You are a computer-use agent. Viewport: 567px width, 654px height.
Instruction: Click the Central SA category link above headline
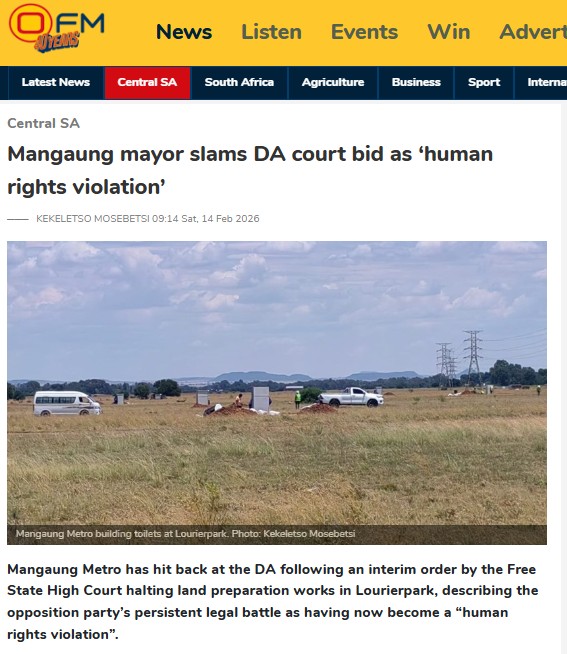[43, 123]
